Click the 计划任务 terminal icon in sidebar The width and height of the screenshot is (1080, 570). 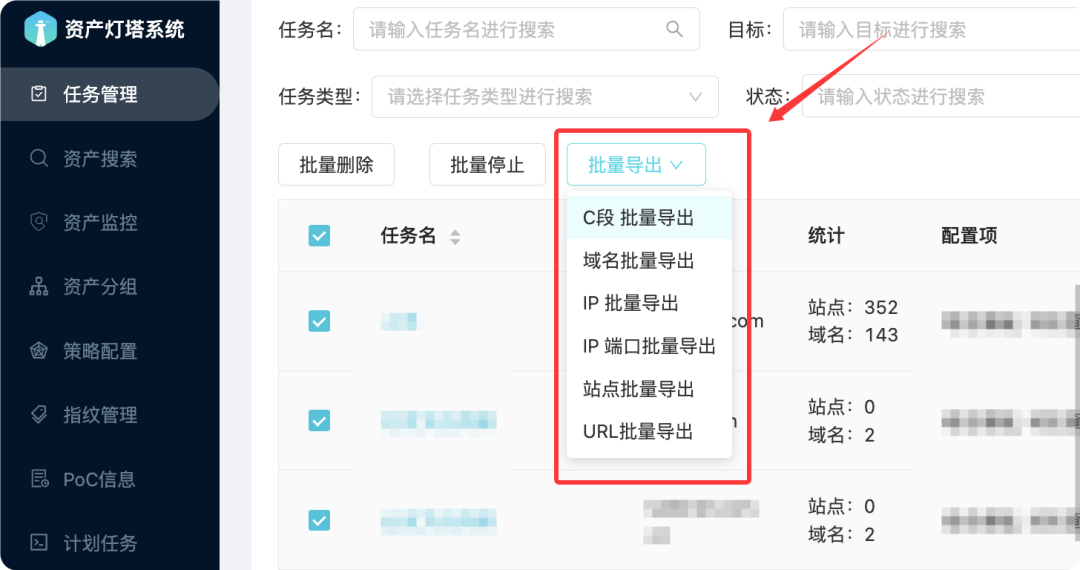(39, 542)
